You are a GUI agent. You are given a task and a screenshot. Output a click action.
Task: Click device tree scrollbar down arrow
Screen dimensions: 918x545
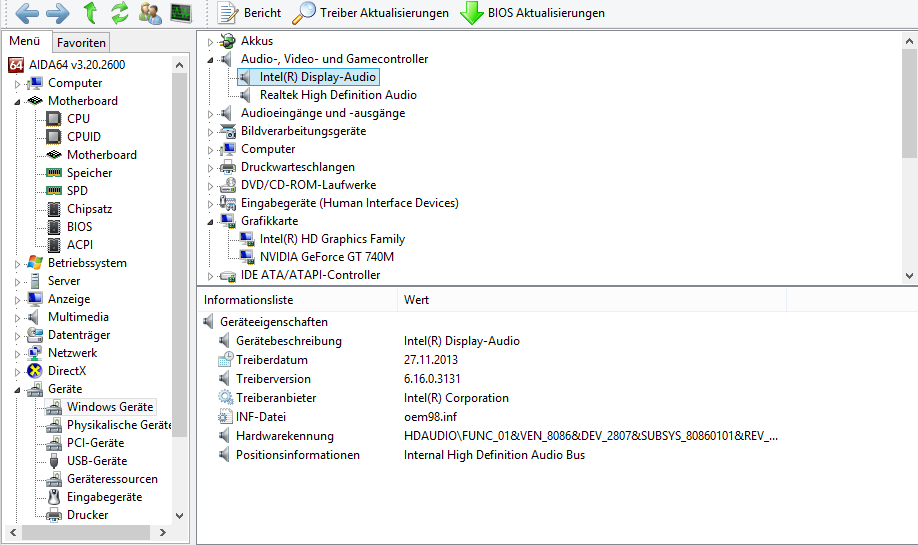click(x=909, y=275)
